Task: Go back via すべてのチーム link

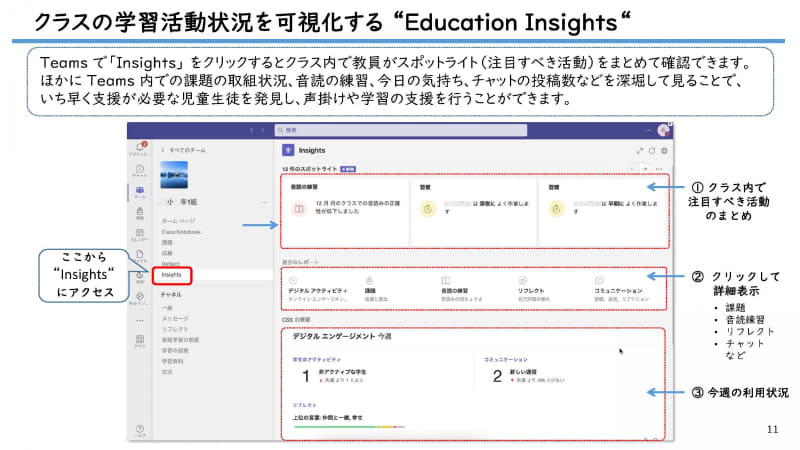Action: tap(184, 150)
